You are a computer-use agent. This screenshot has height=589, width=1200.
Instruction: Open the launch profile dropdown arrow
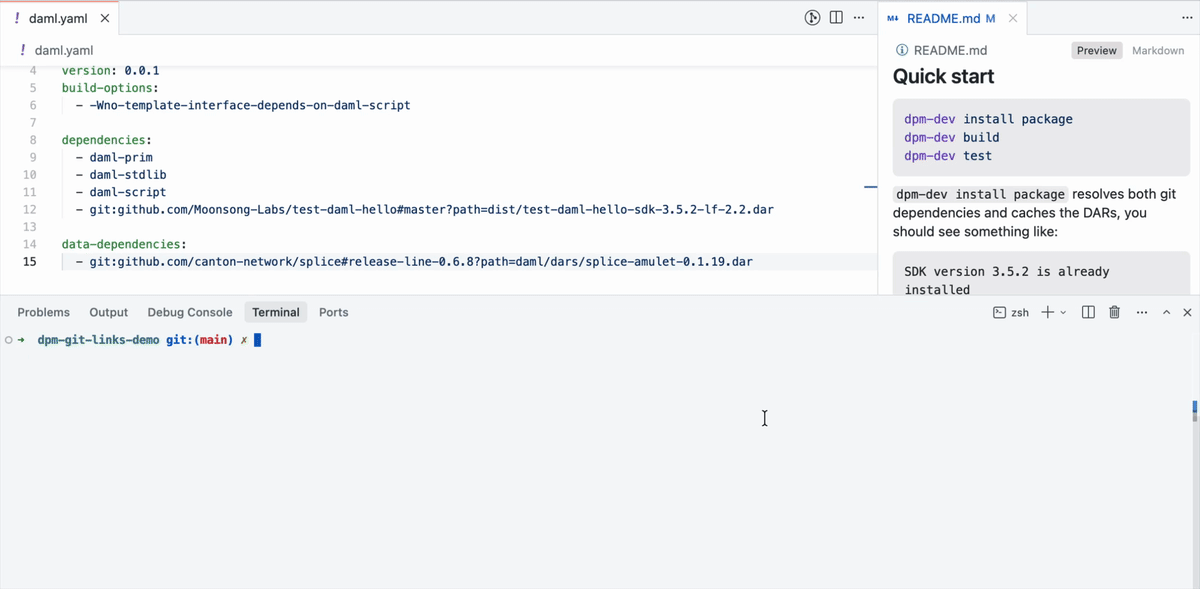coord(1063,312)
